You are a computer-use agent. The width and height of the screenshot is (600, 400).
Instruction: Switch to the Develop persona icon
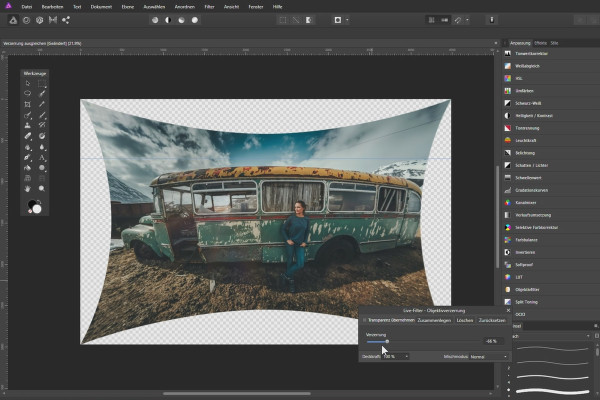(39, 20)
